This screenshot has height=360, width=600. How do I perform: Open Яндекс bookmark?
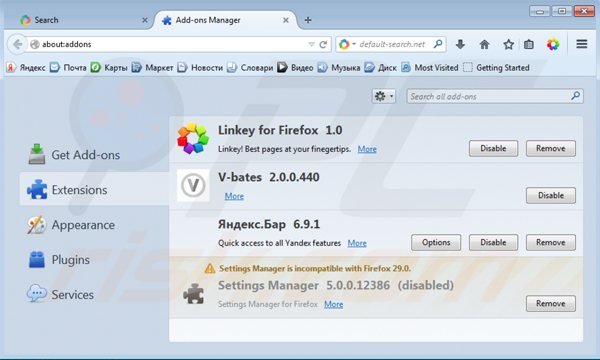26,68
